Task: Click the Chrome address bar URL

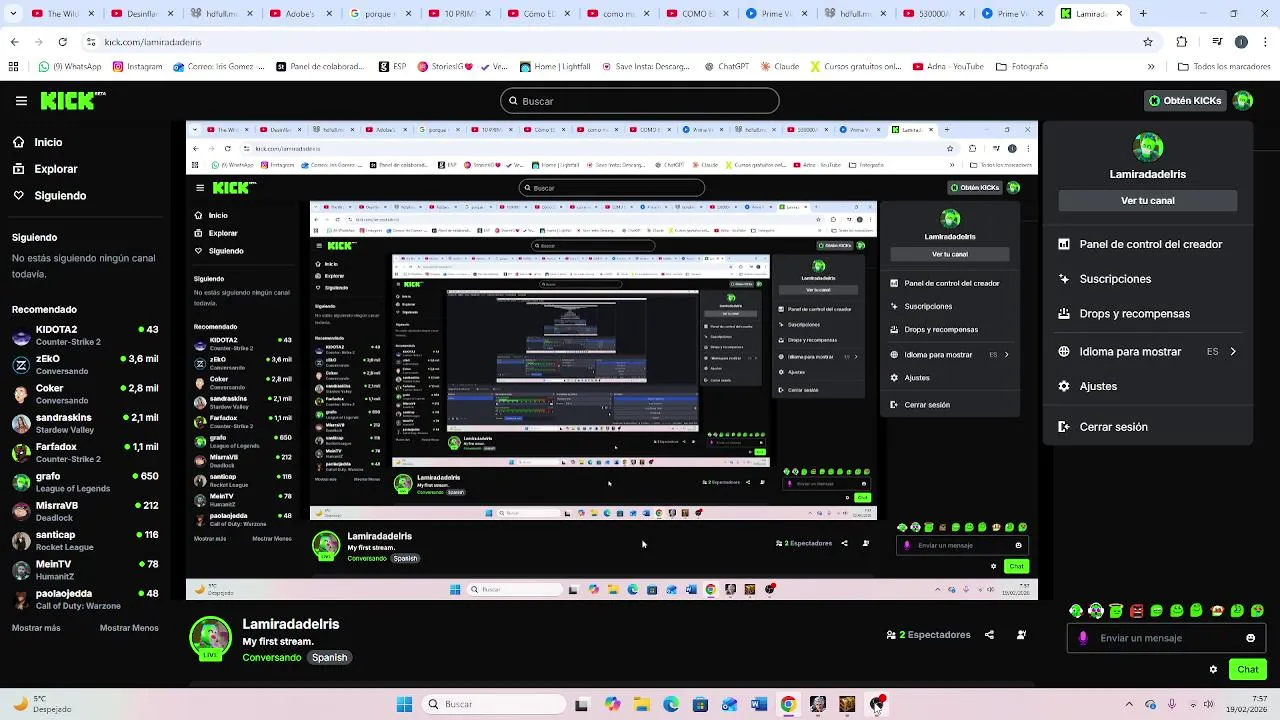Action: tap(153, 42)
